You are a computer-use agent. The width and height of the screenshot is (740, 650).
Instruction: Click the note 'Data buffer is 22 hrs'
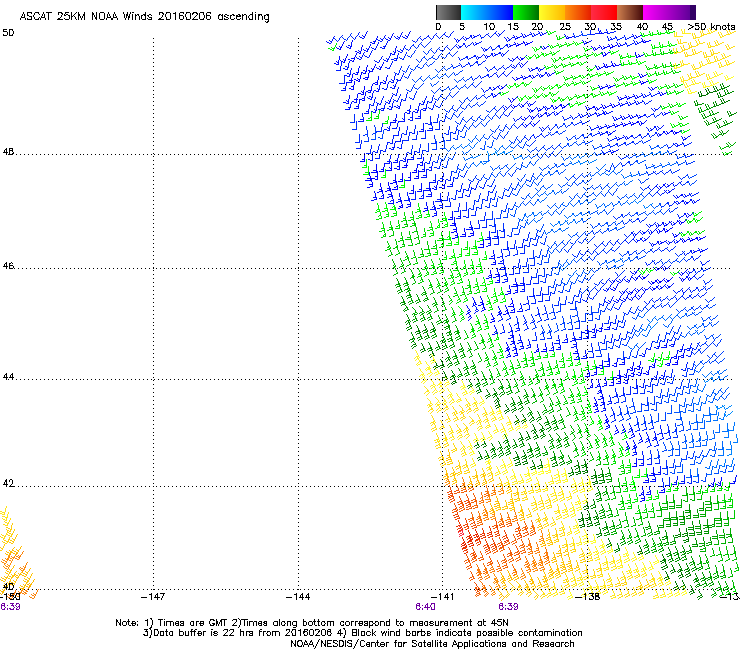tap(205, 633)
